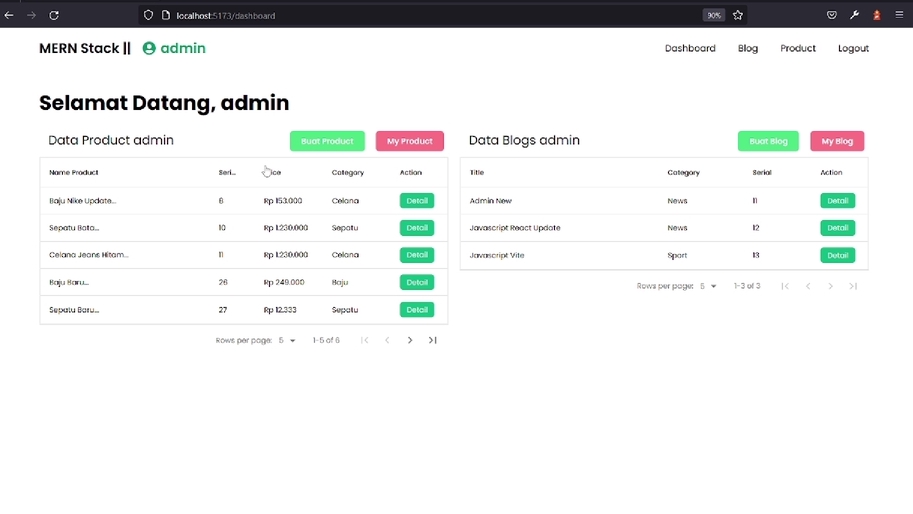Click the Data Product admin heading
Image resolution: width=913 pixels, height=514 pixels.
111,140
